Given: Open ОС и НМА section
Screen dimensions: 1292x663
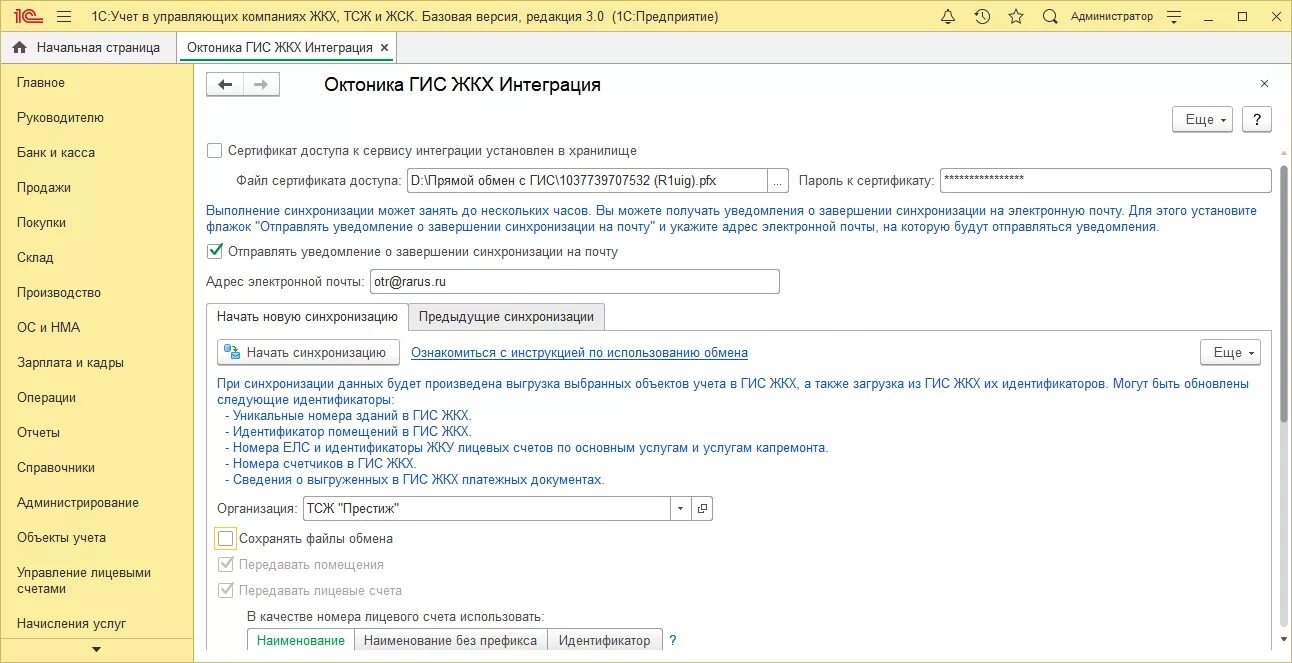Looking at the screenshot, I should pyautogui.click(x=48, y=327).
